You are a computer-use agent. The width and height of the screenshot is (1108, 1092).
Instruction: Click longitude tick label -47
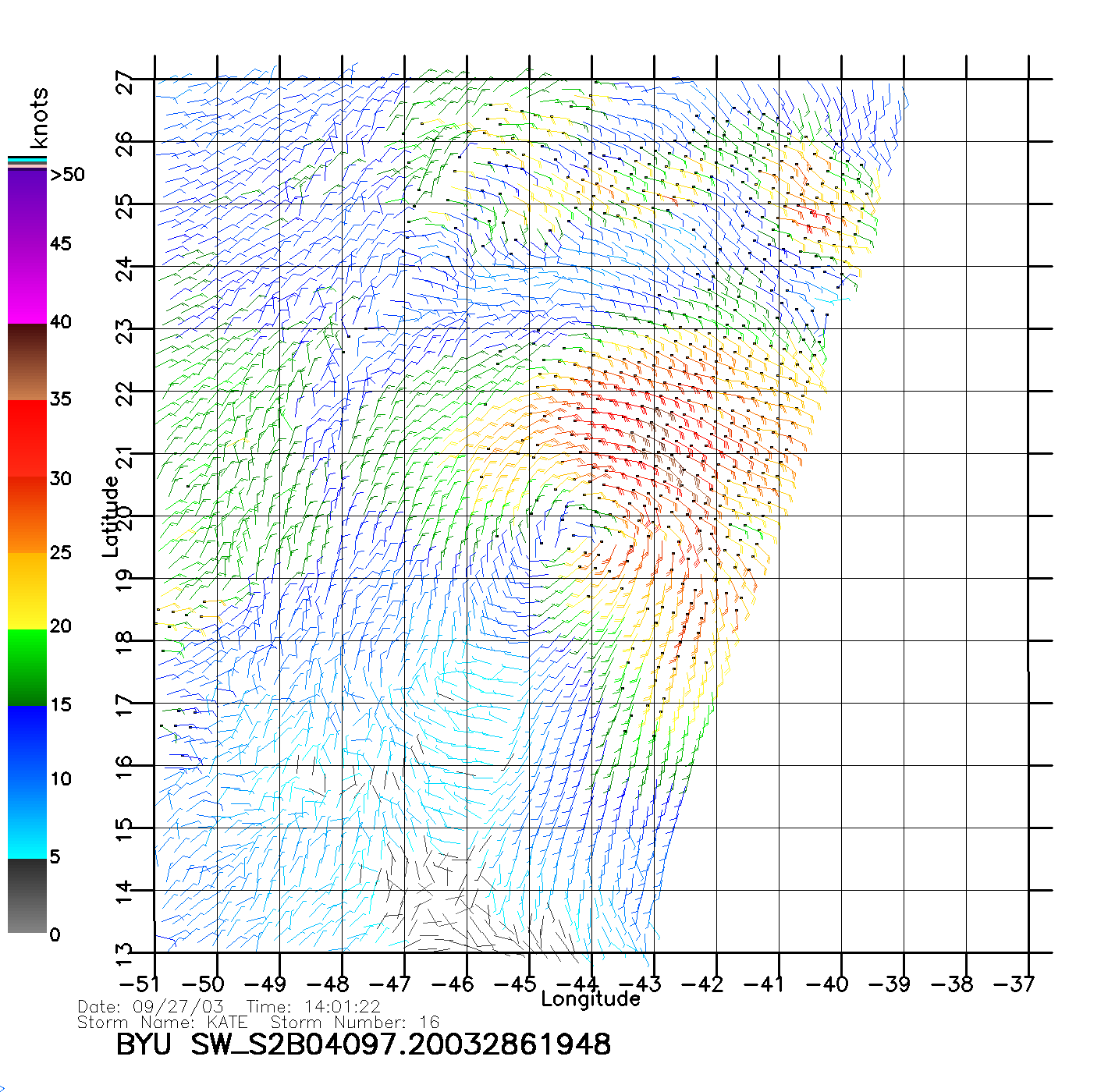pos(389,984)
